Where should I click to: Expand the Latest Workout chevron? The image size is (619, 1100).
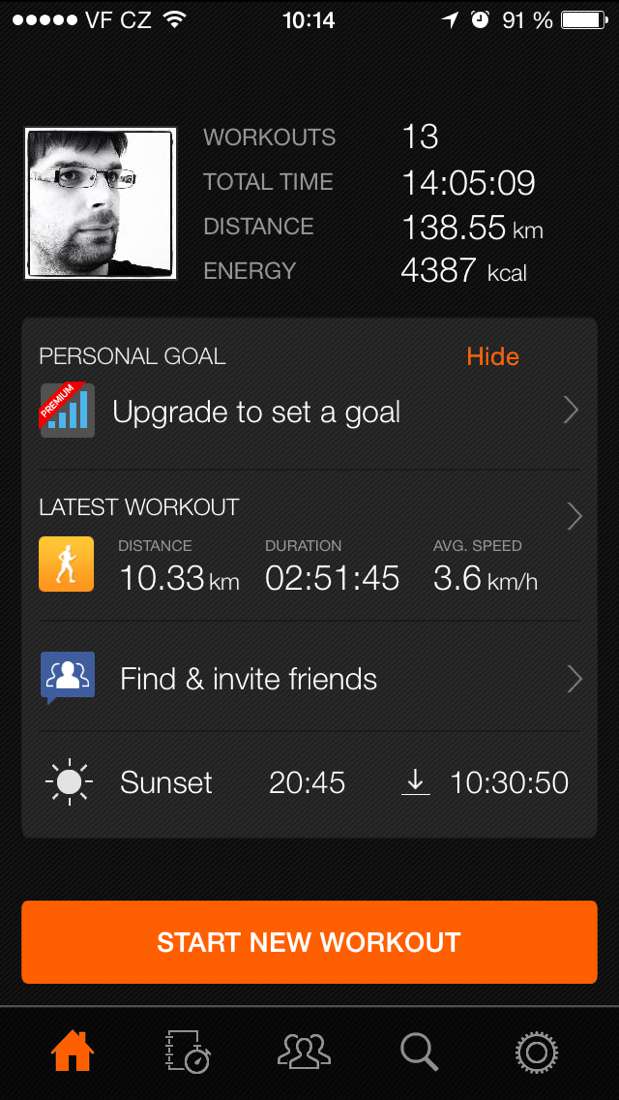click(x=574, y=516)
